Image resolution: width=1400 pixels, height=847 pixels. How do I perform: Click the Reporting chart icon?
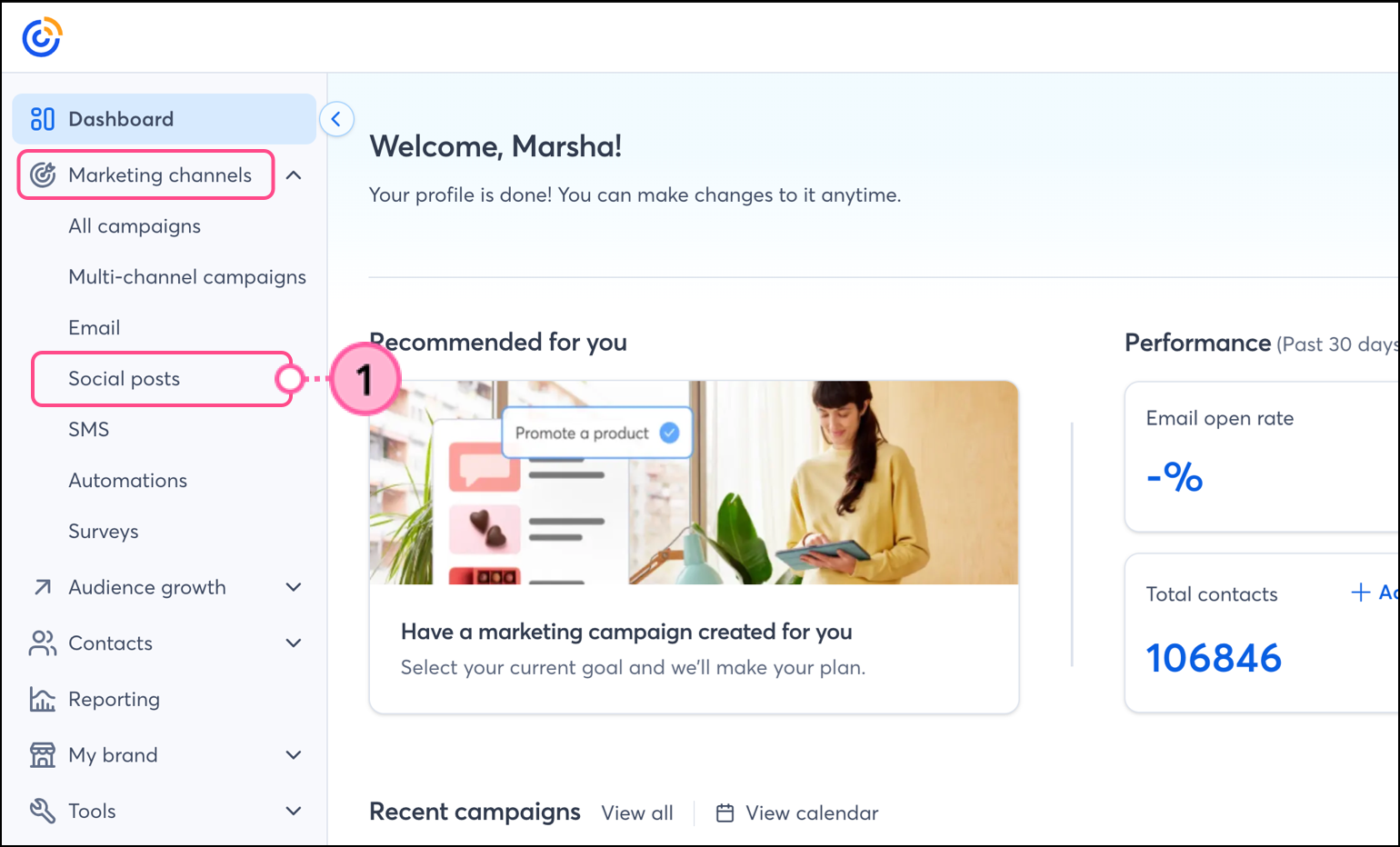pos(43,699)
